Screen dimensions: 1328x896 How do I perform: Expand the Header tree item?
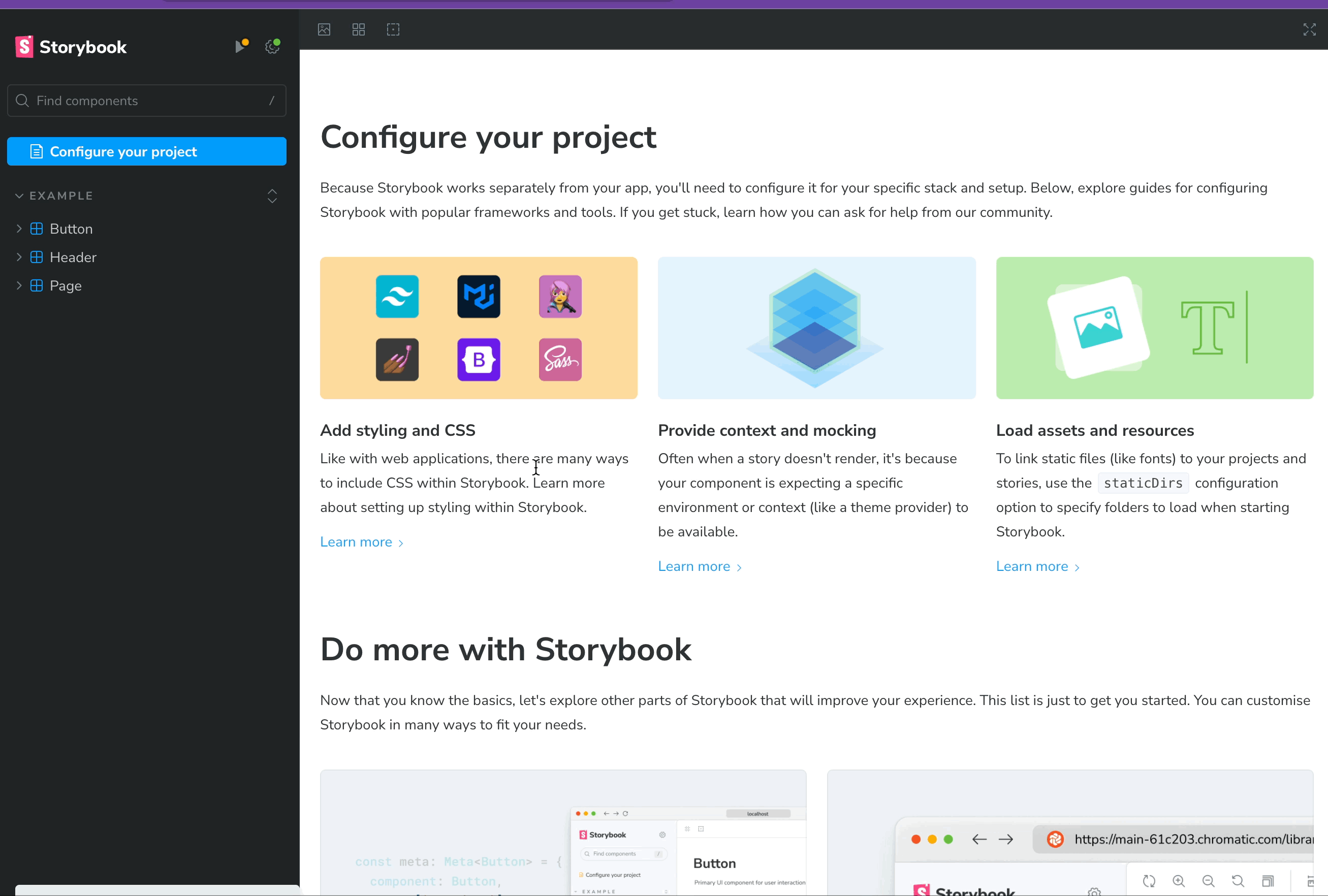[19, 257]
